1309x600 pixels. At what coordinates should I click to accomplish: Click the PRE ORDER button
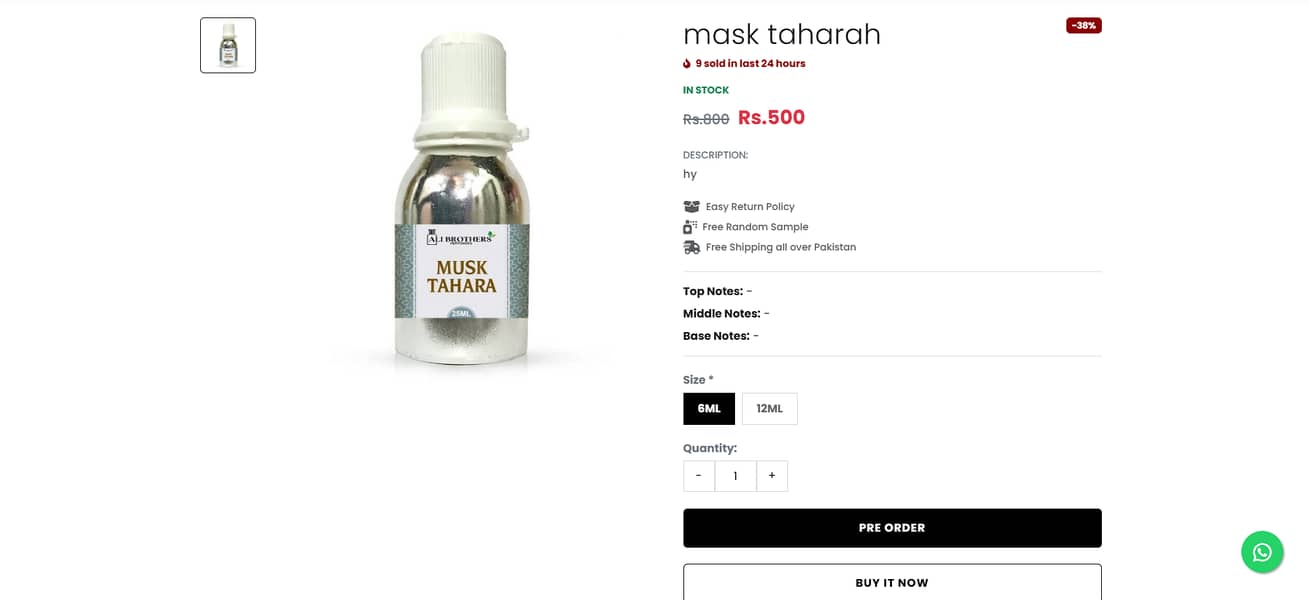click(x=892, y=528)
